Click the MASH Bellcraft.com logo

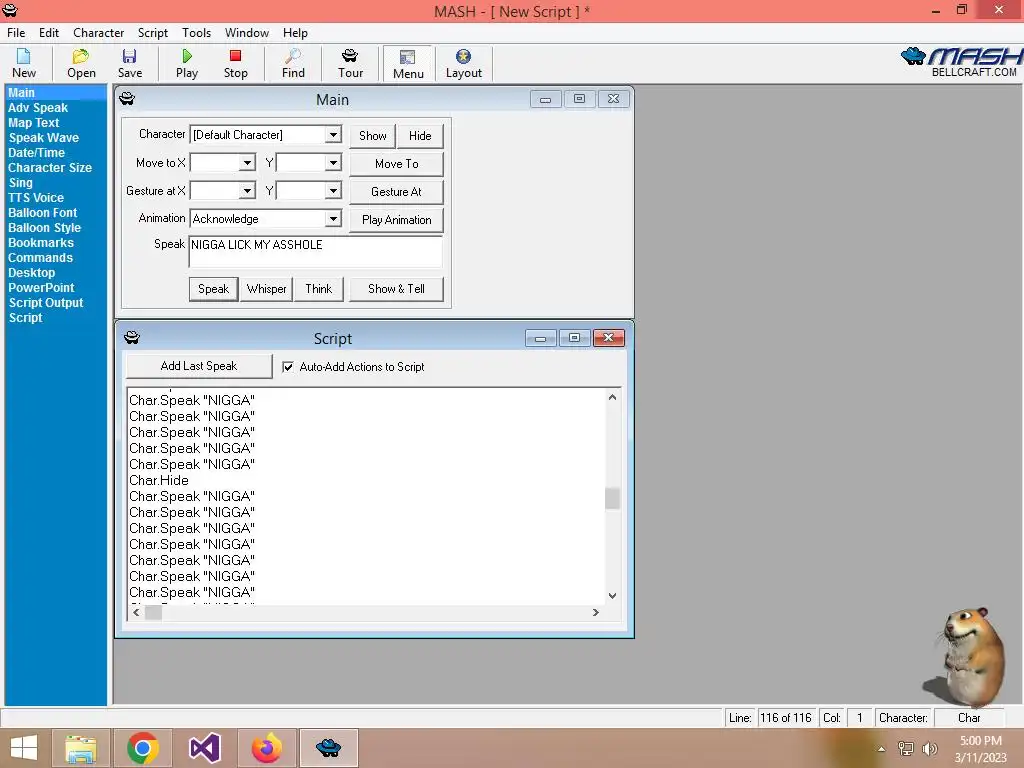(x=961, y=62)
